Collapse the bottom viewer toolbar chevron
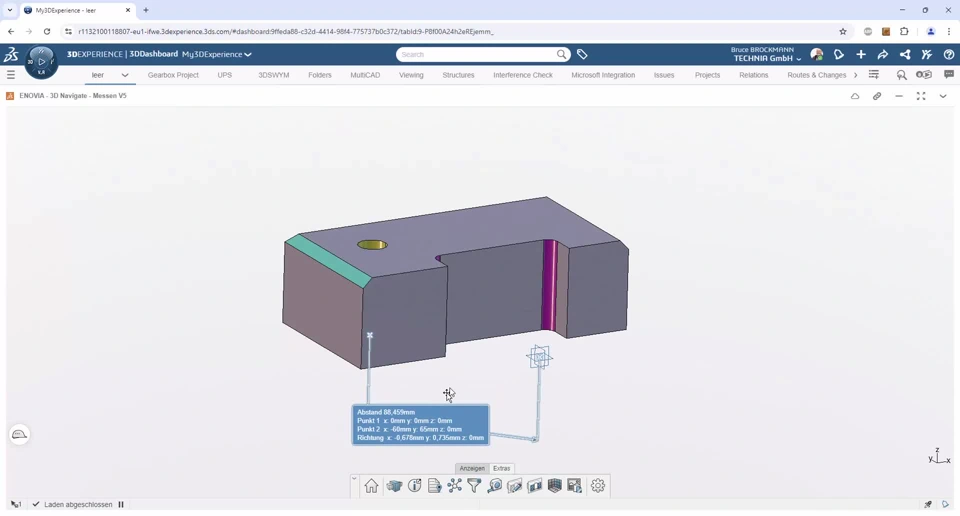Screen dimensions: 960x516 pos(354,479)
